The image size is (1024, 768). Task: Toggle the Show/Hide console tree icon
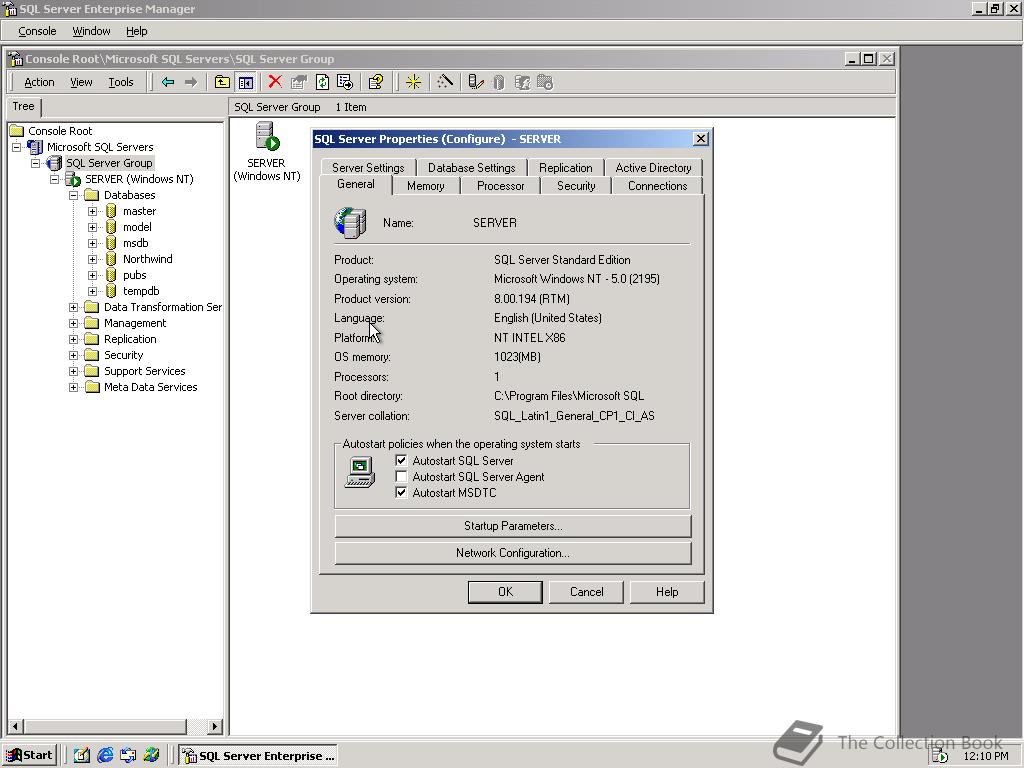pyautogui.click(x=246, y=82)
